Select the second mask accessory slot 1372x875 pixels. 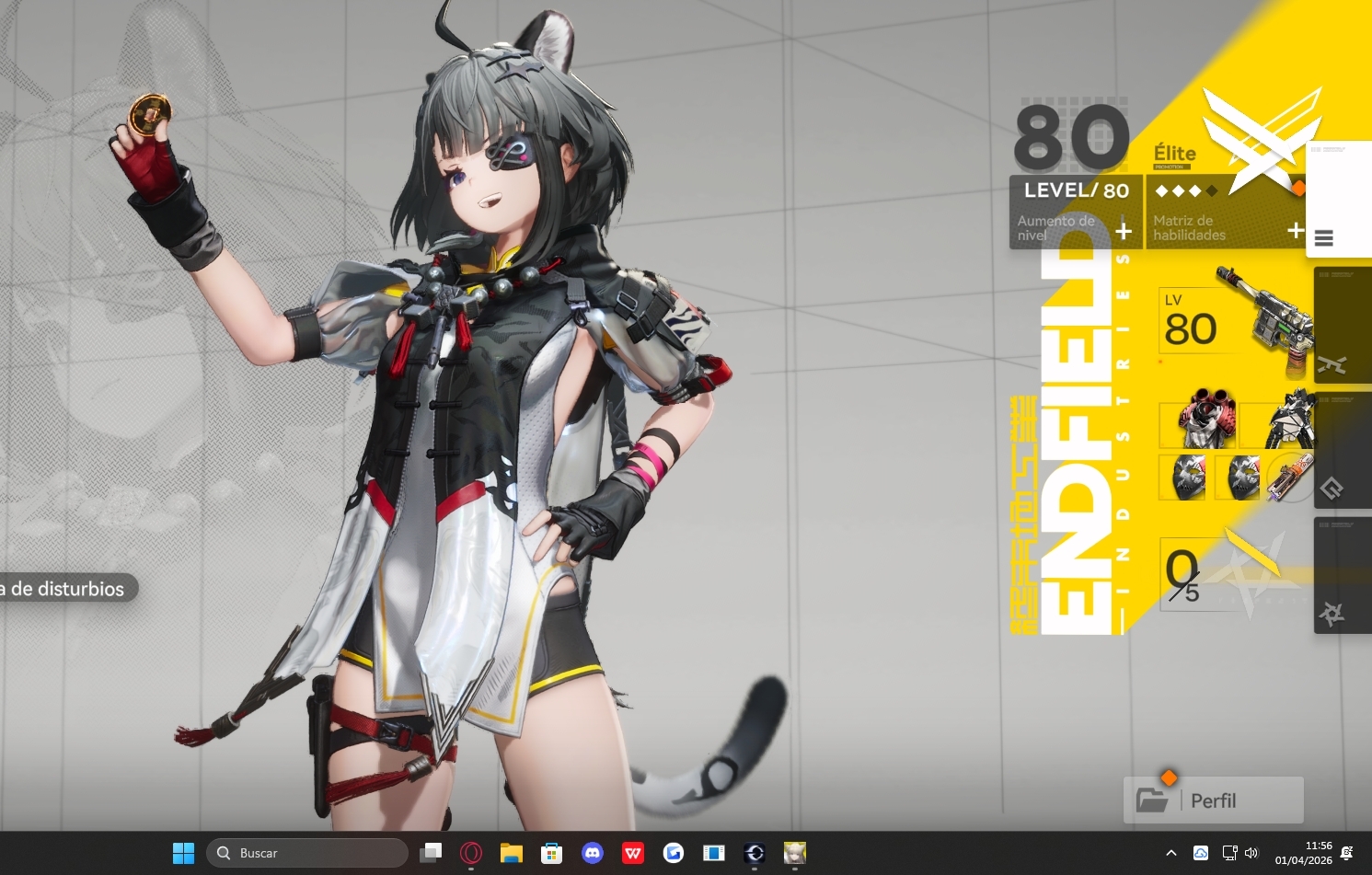coord(1239,478)
